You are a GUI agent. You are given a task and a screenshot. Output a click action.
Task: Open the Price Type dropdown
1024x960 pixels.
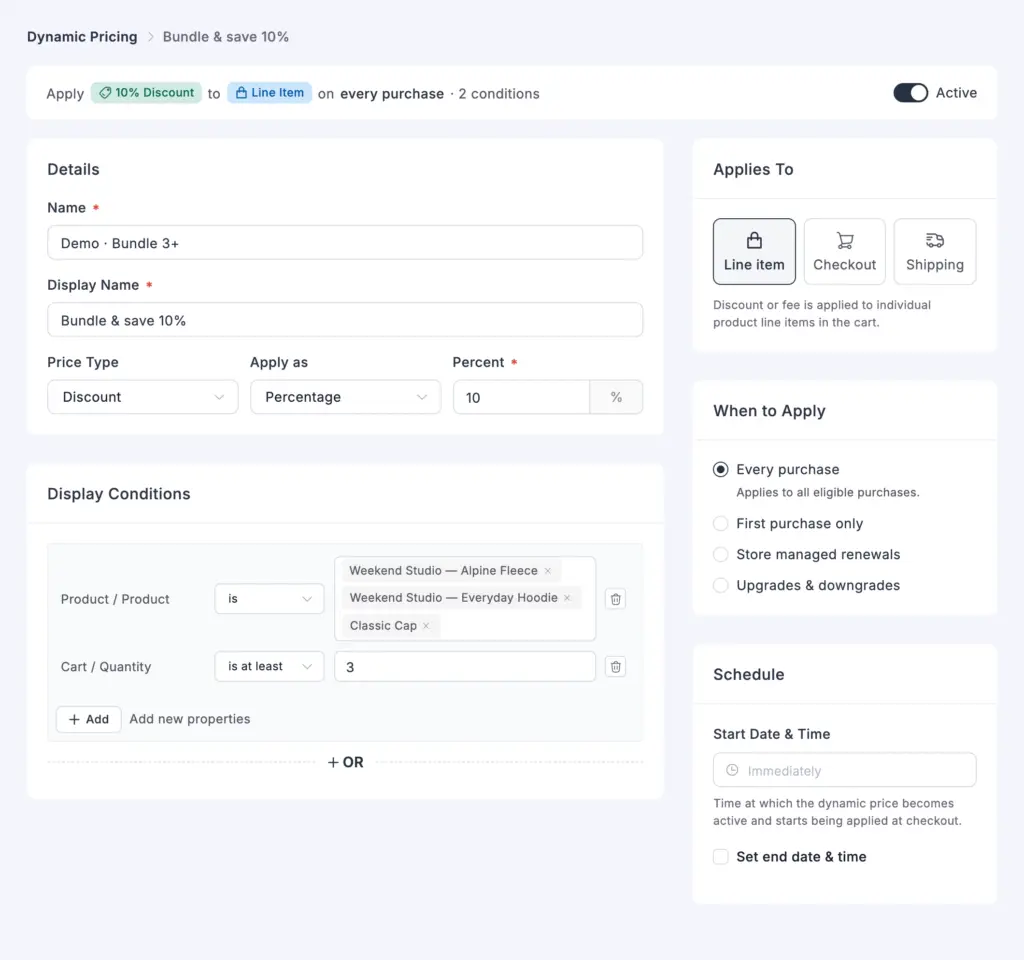[x=142, y=397]
